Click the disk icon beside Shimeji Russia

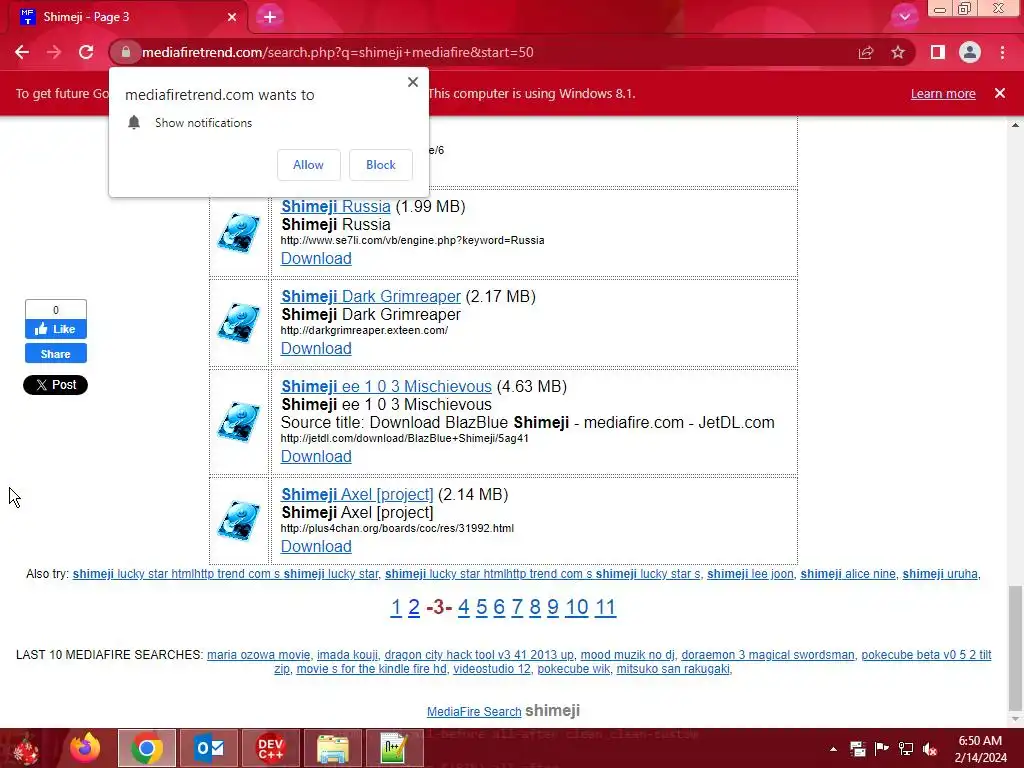(x=239, y=232)
